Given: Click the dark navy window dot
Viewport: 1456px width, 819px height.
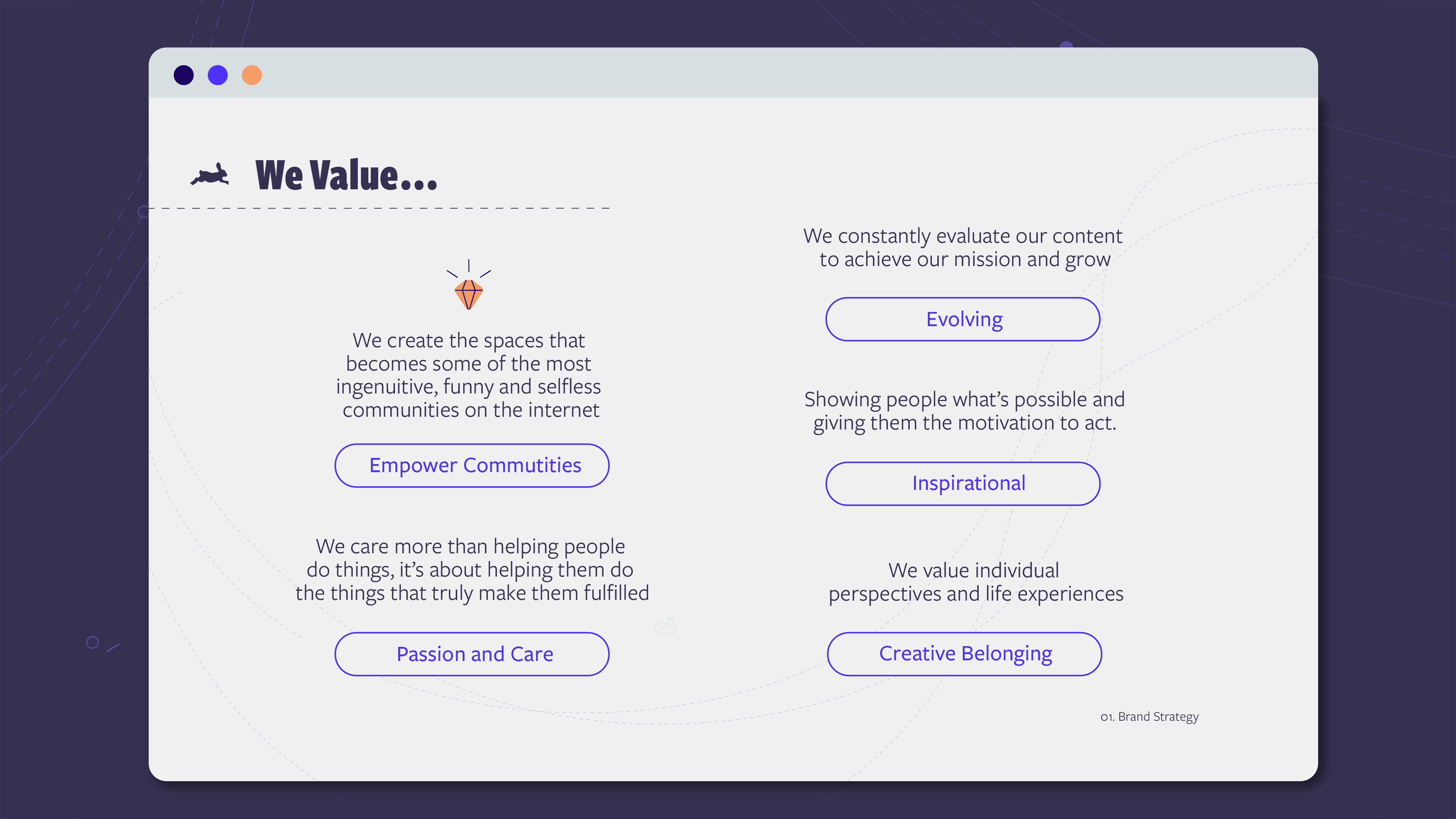Looking at the screenshot, I should (184, 75).
